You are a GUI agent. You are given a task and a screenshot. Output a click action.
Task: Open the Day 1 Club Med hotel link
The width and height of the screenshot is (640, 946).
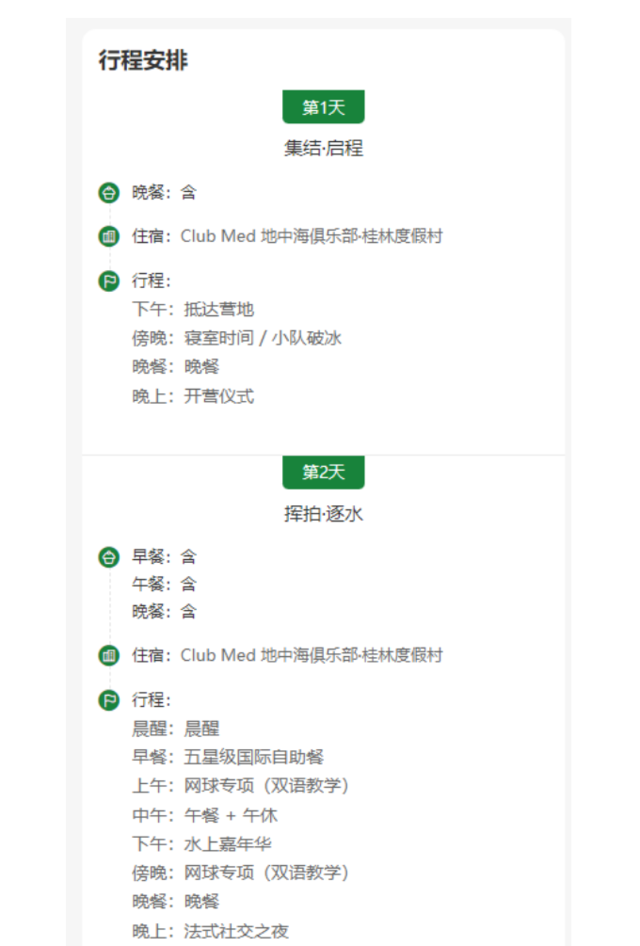[311, 237]
